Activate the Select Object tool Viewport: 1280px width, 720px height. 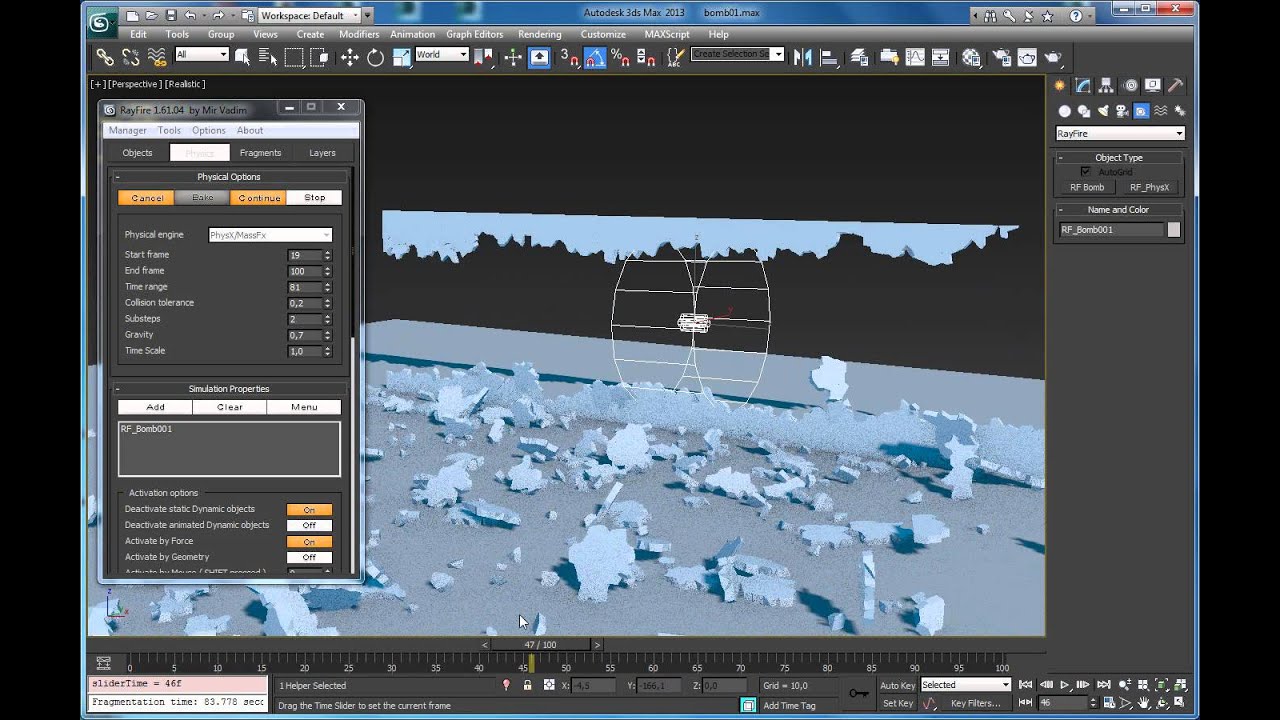[x=243, y=57]
